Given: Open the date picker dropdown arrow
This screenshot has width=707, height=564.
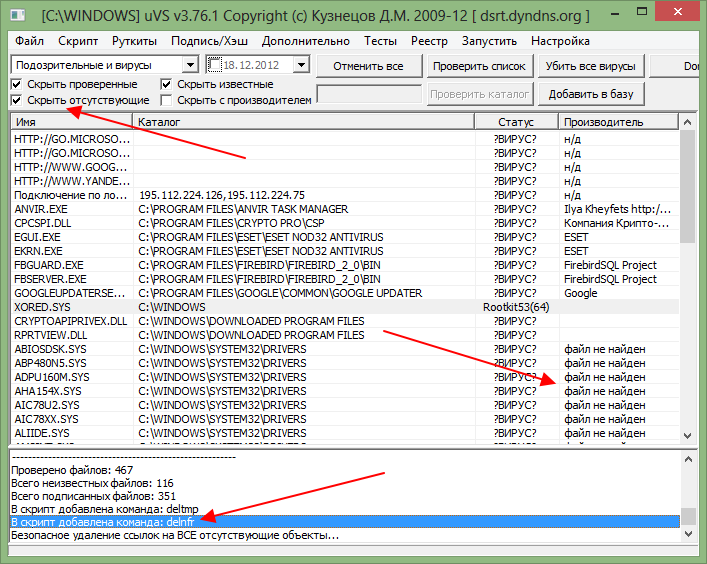Looking at the screenshot, I should (301, 65).
